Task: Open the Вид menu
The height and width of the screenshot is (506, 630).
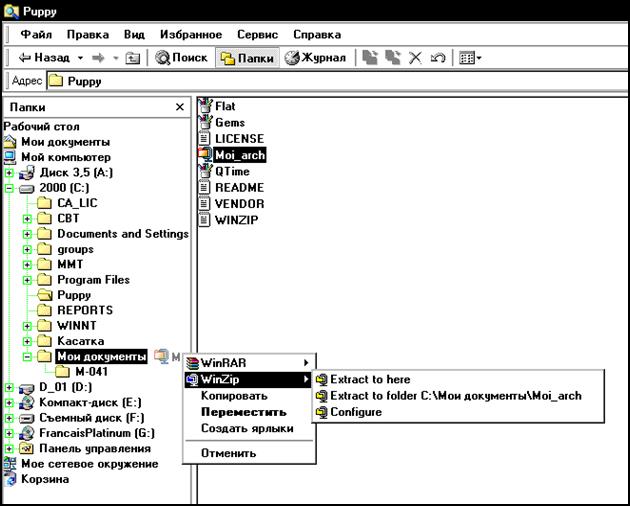Action: click(x=134, y=35)
